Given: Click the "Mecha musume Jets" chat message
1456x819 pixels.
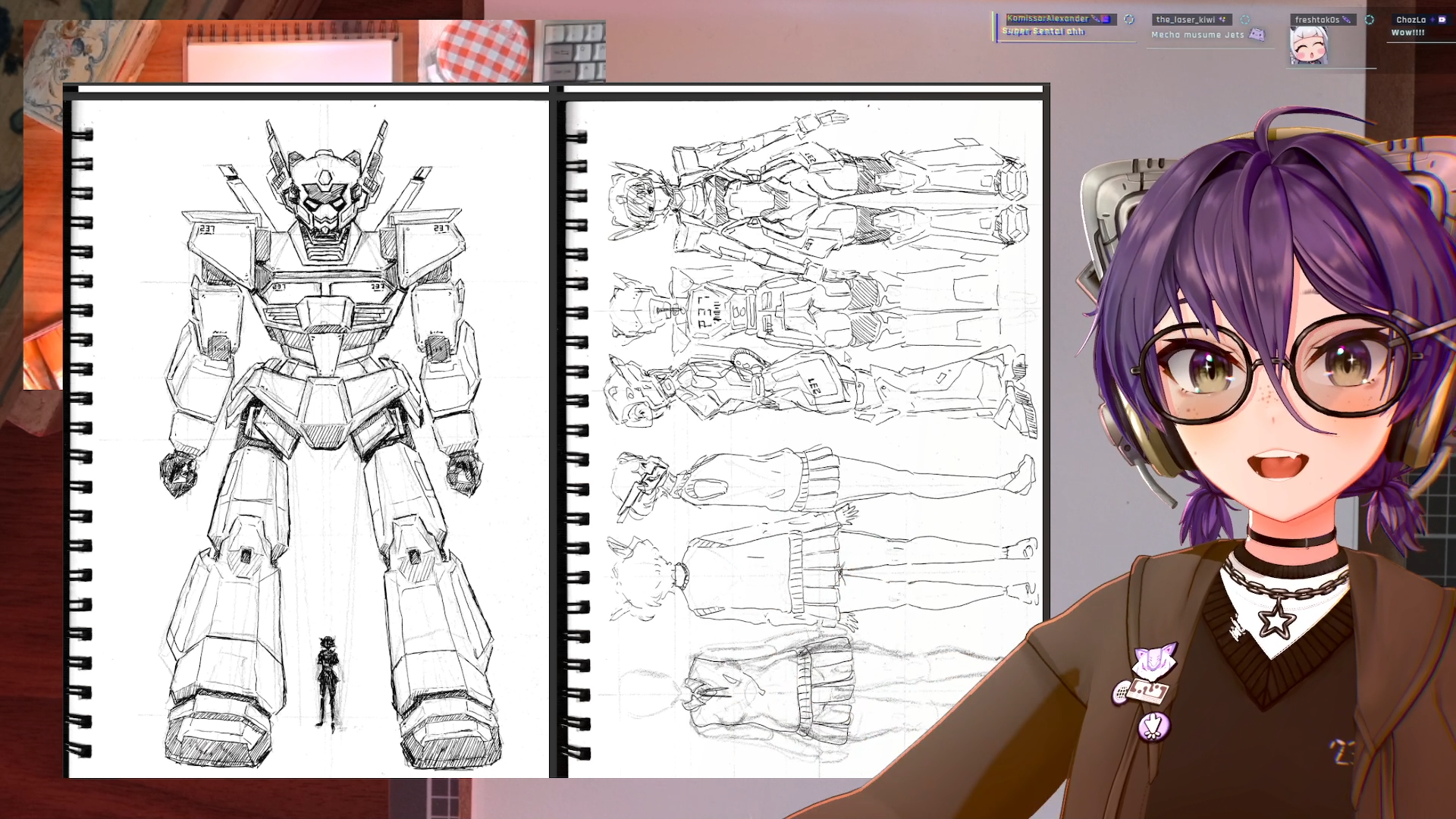Looking at the screenshot, I should coord(1197,35).
